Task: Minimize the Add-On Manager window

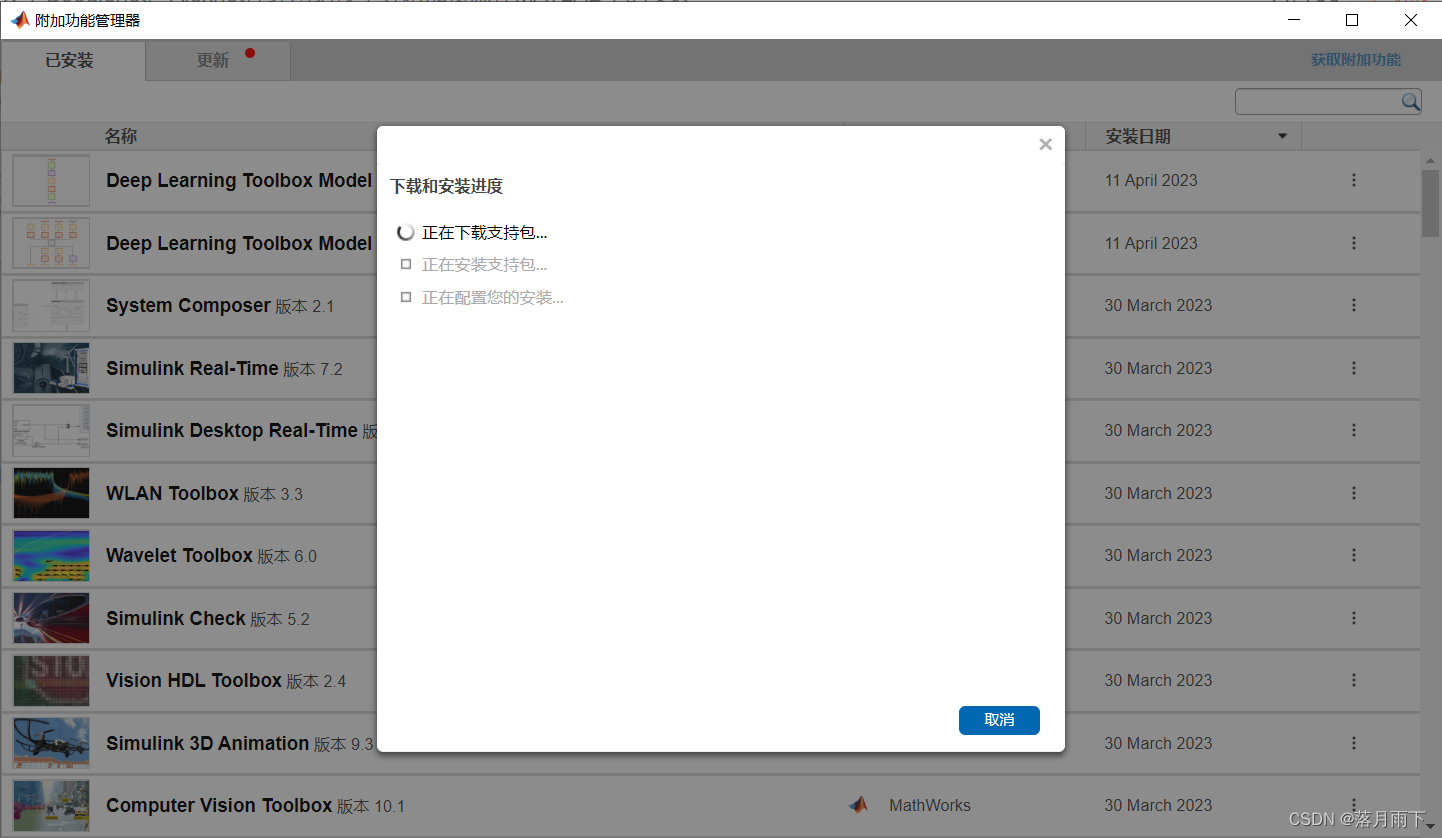Action: point(1294,20)
